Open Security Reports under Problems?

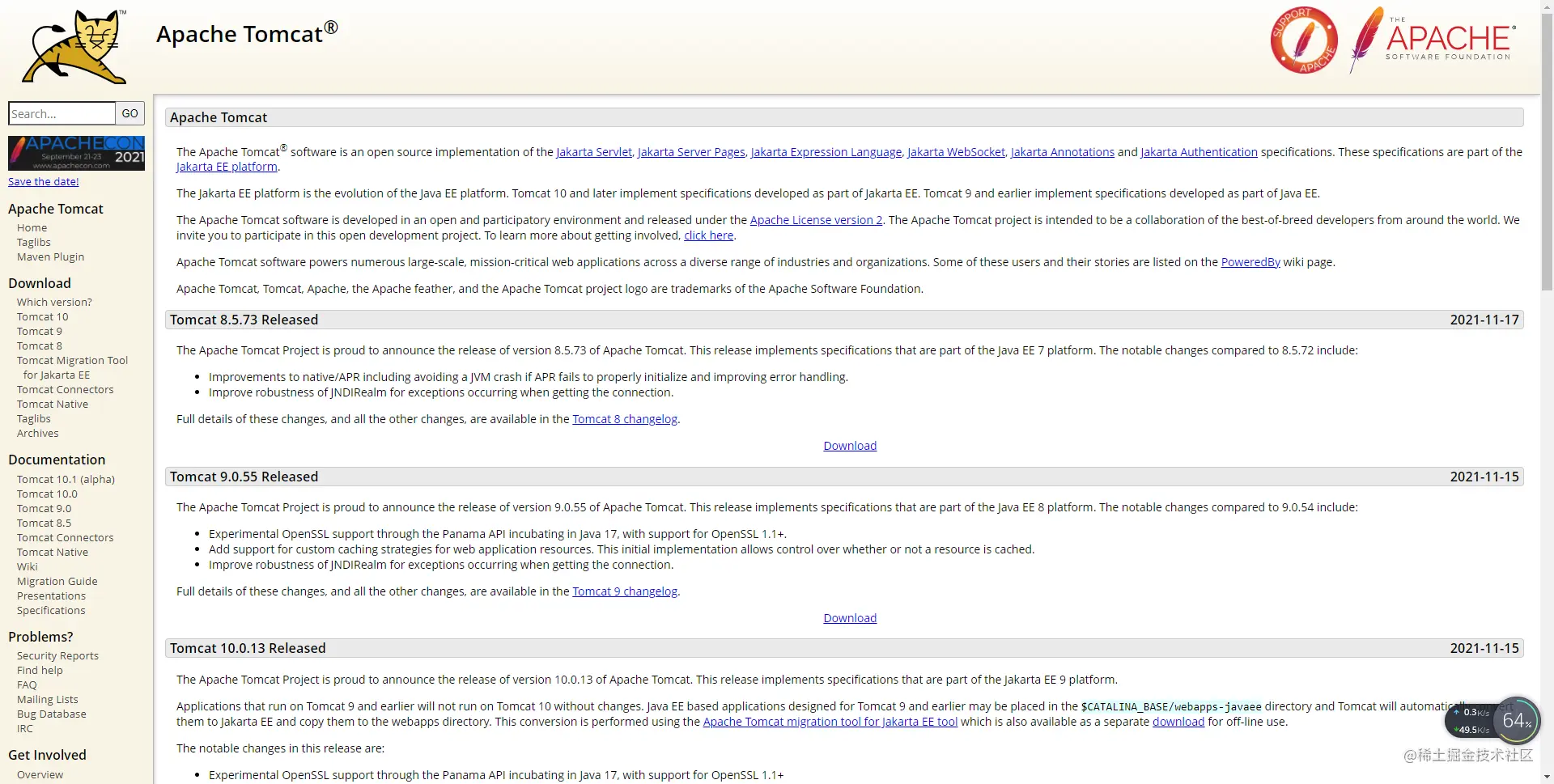[x=57, y=656]
